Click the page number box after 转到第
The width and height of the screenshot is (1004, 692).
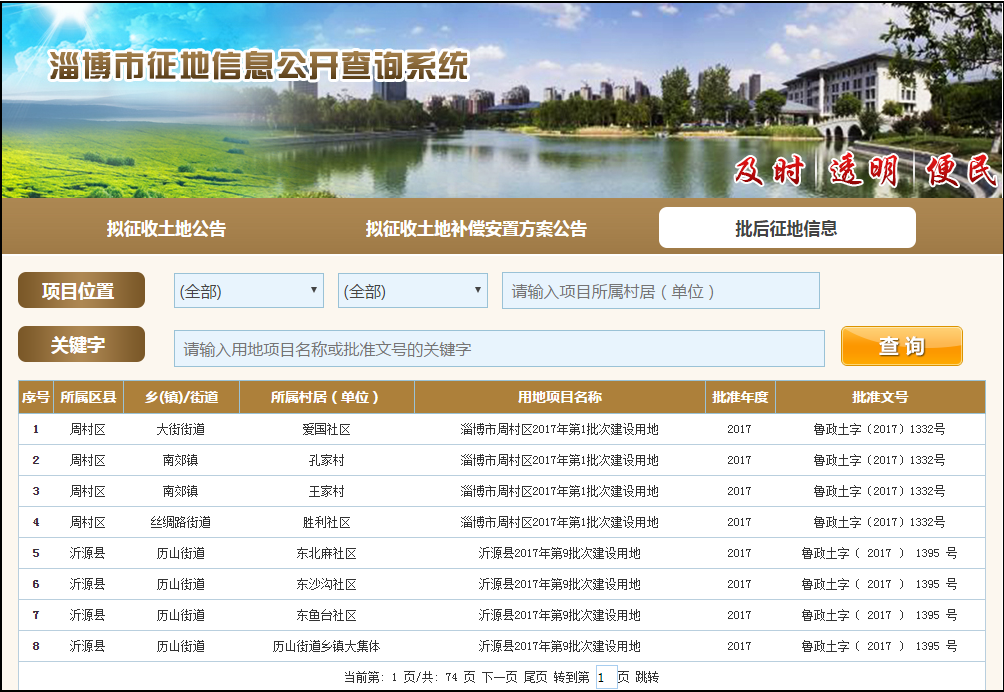point(605,678)
